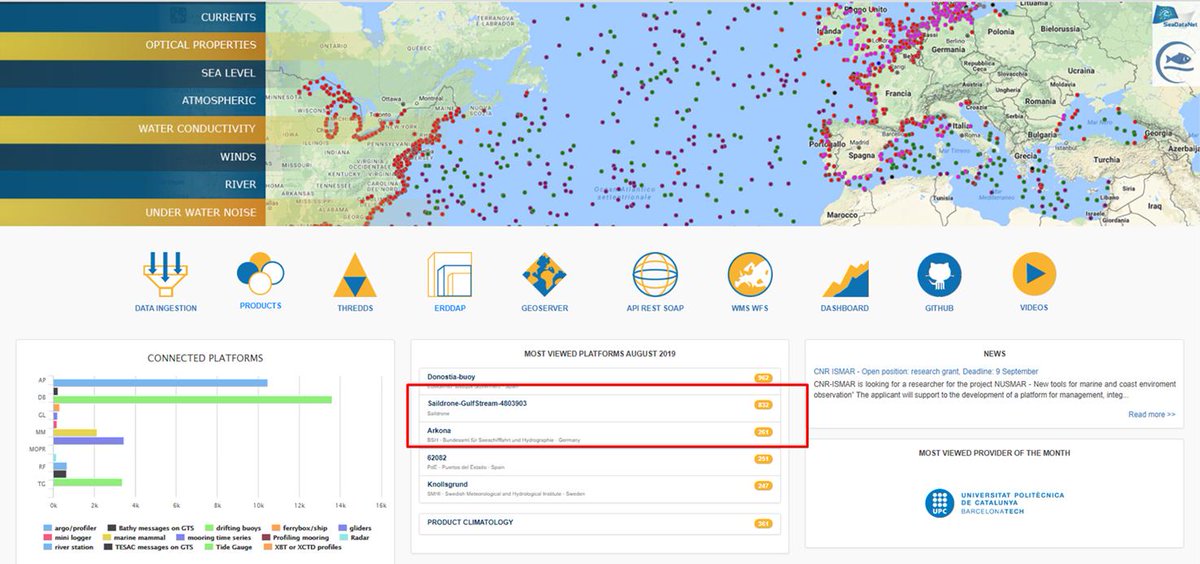Open the Knollsgrund platform link
Viewport: 1200px width, 564px height.
point(449,485)
